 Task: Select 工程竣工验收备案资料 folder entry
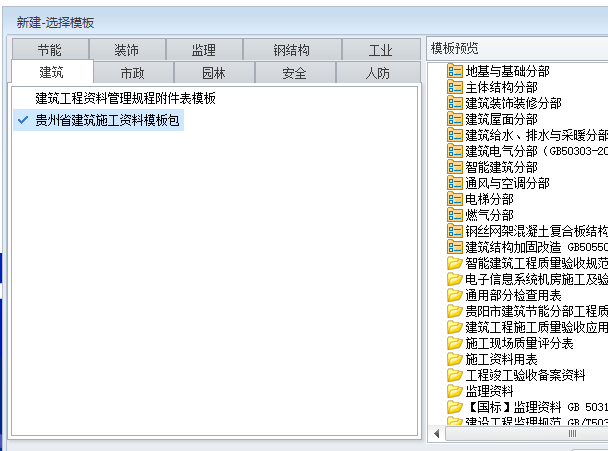pos(525,376)
